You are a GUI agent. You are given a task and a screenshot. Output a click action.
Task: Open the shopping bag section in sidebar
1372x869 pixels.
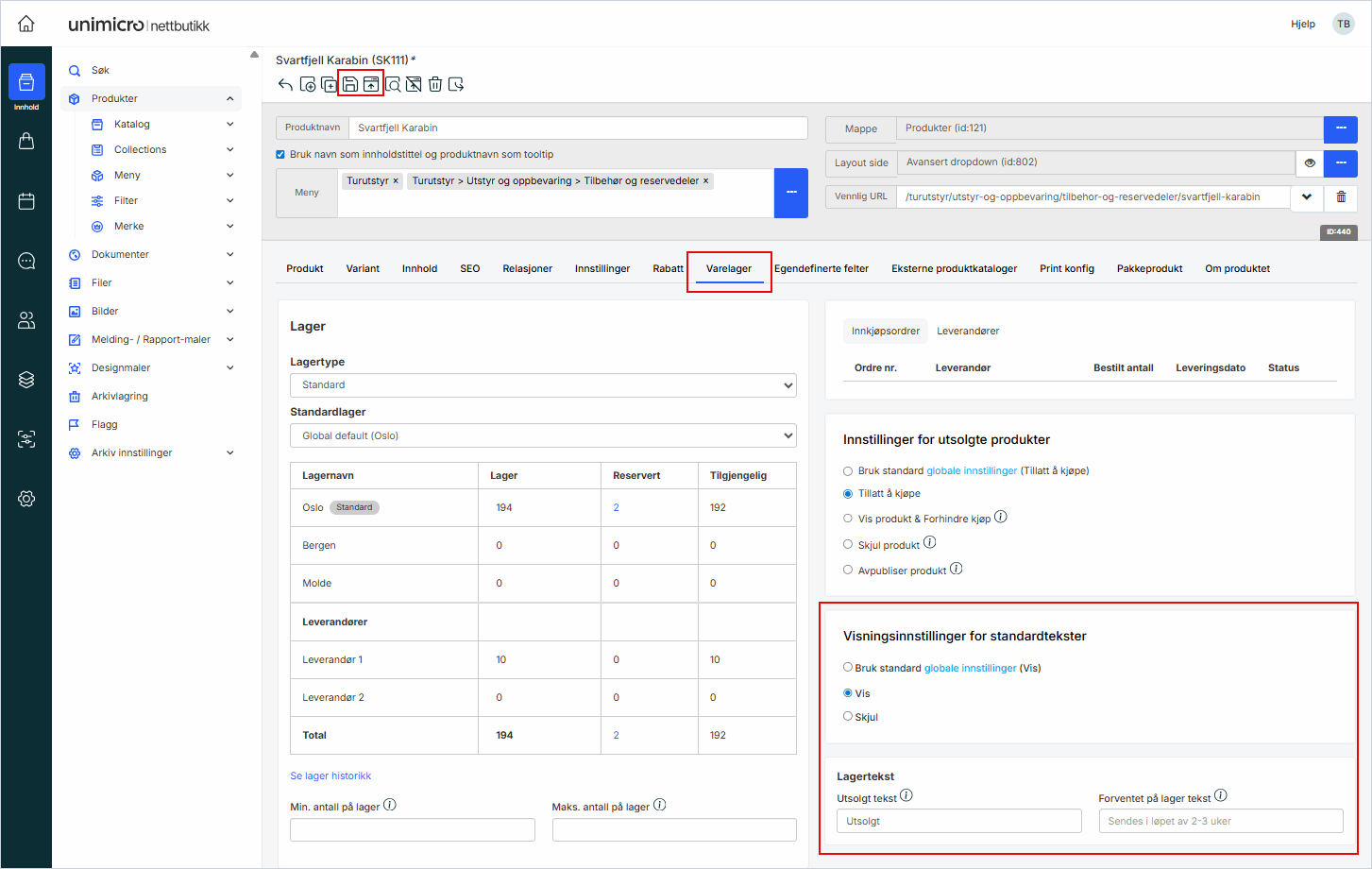tap(26, 142)
